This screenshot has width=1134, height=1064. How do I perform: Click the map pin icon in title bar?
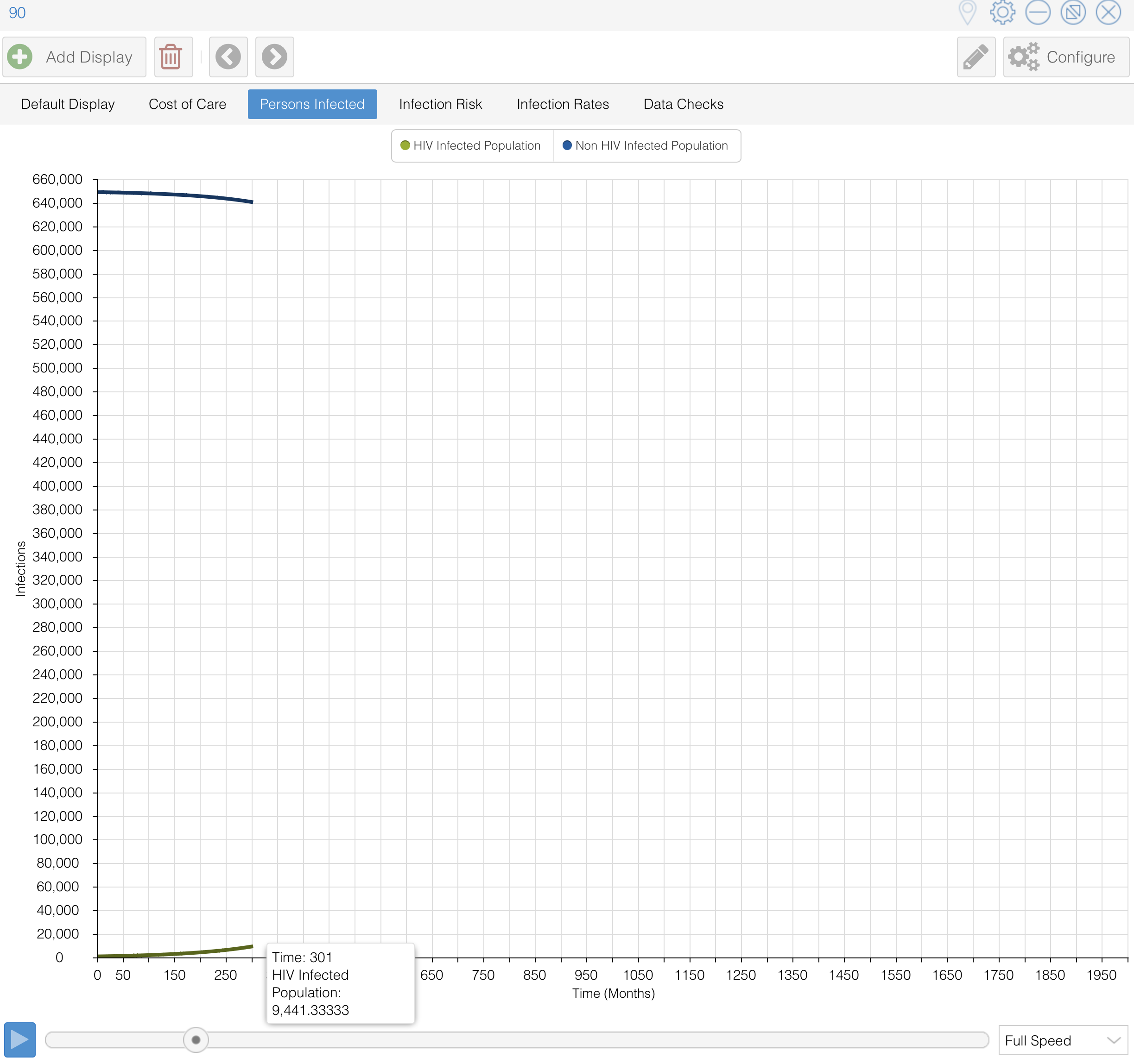coord(968,13)
